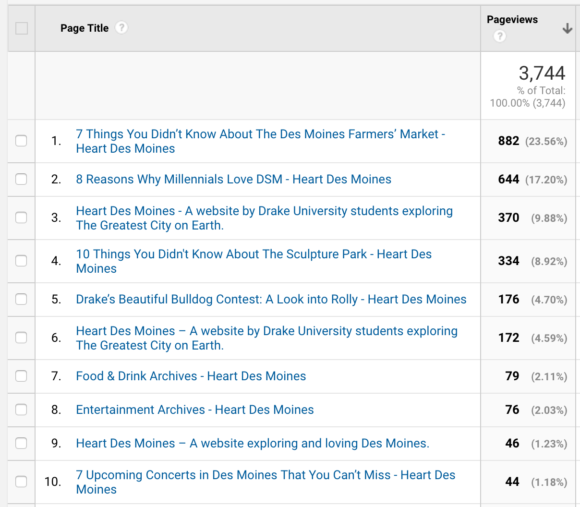580x507 pixels.
Task: Open Drake's Beautiful Bulldog Contest link
Action: tap(271, 299)
